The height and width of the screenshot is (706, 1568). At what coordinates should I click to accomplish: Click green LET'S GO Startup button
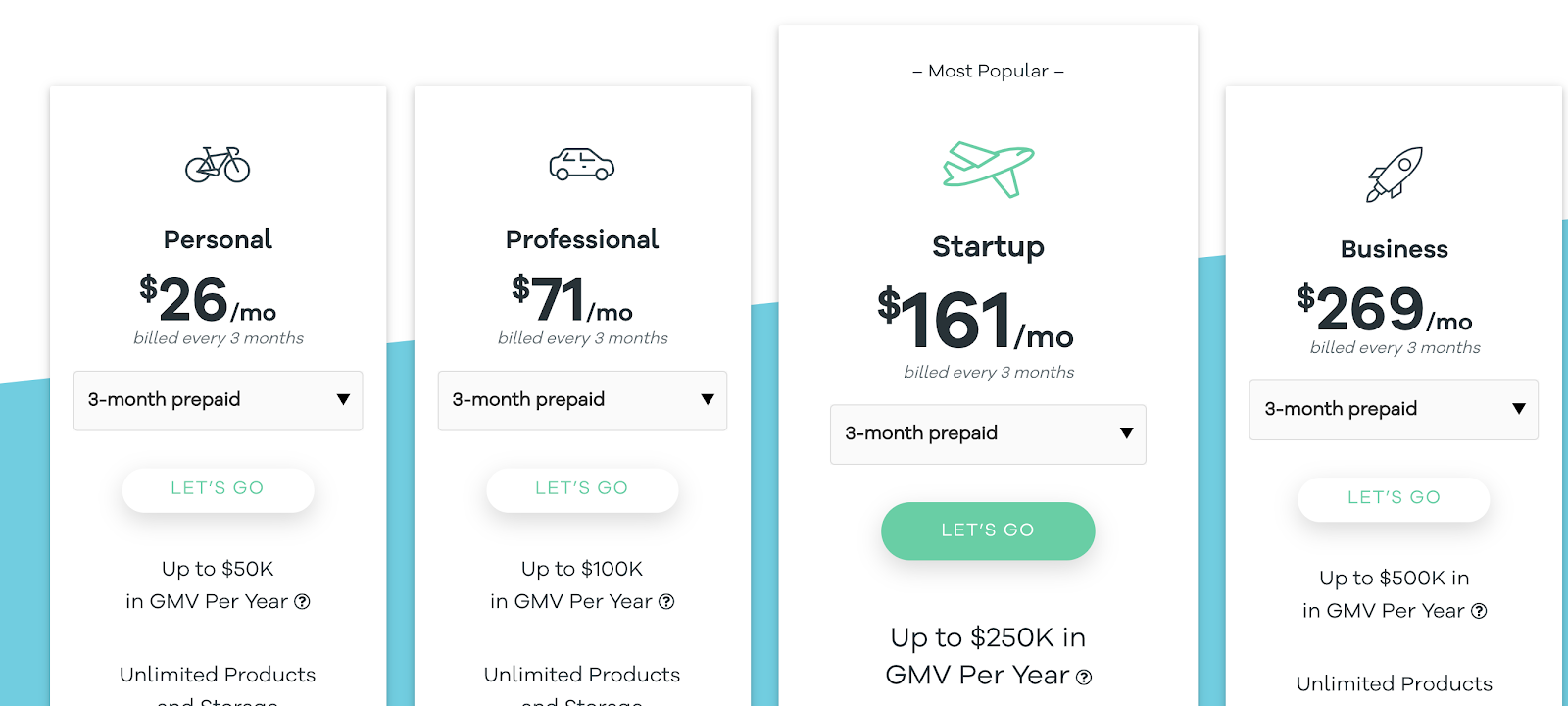point(988,530)
